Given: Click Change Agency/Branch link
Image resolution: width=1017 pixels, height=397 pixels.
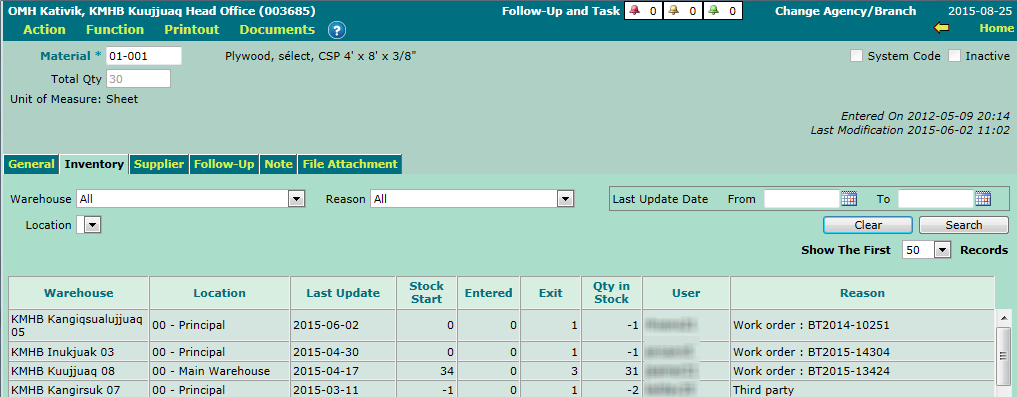Looking at the screenshot, I should pyautogui.click(x=845, y=11).
